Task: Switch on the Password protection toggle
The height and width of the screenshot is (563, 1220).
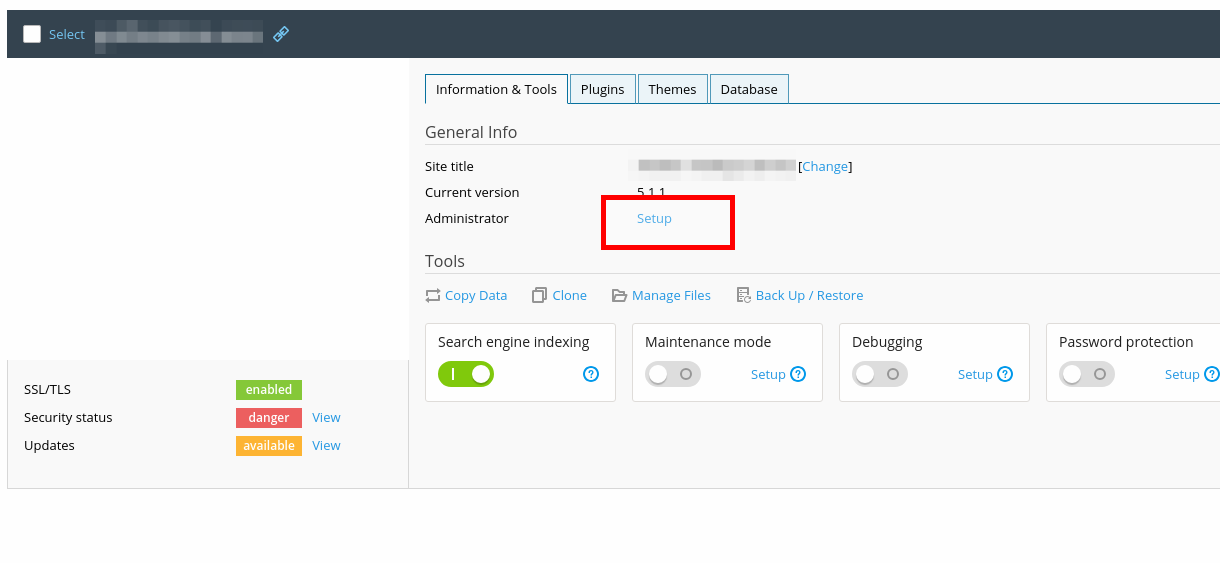Action: (x=1086, y=374)
